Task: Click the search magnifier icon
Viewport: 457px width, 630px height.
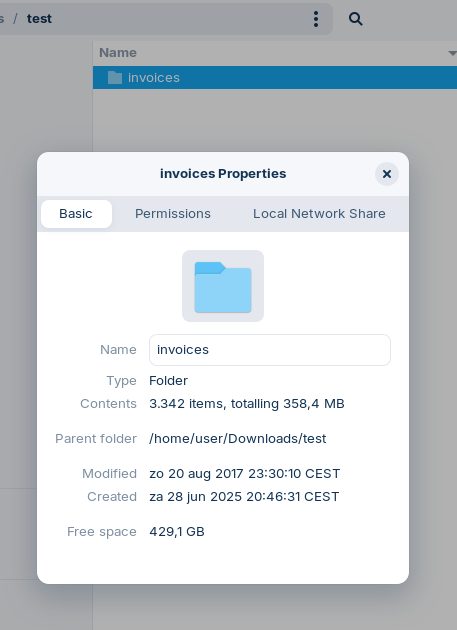Action: coord(355,19)
